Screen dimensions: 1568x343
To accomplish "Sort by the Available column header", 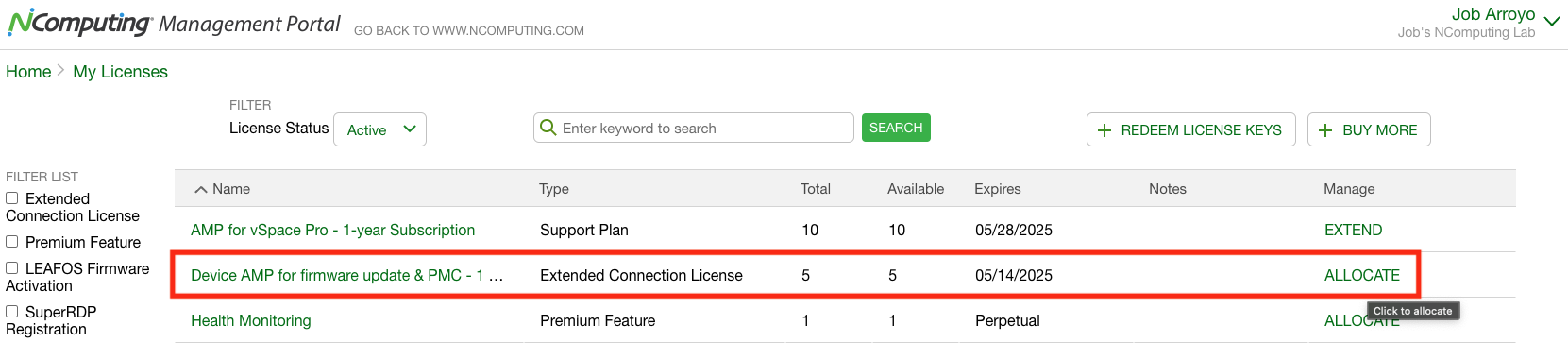I will pos(916,189).
